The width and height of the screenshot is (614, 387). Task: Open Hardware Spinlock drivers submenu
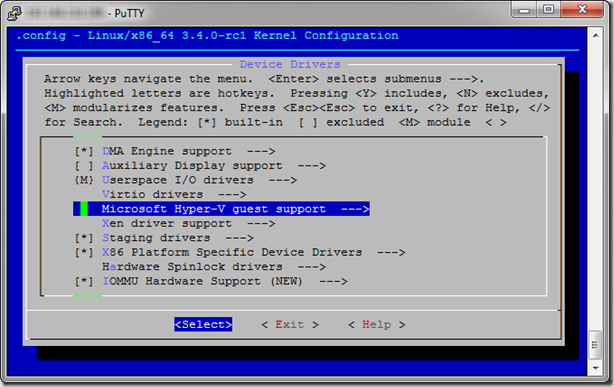pyautogui.click(x=214, y=267)
